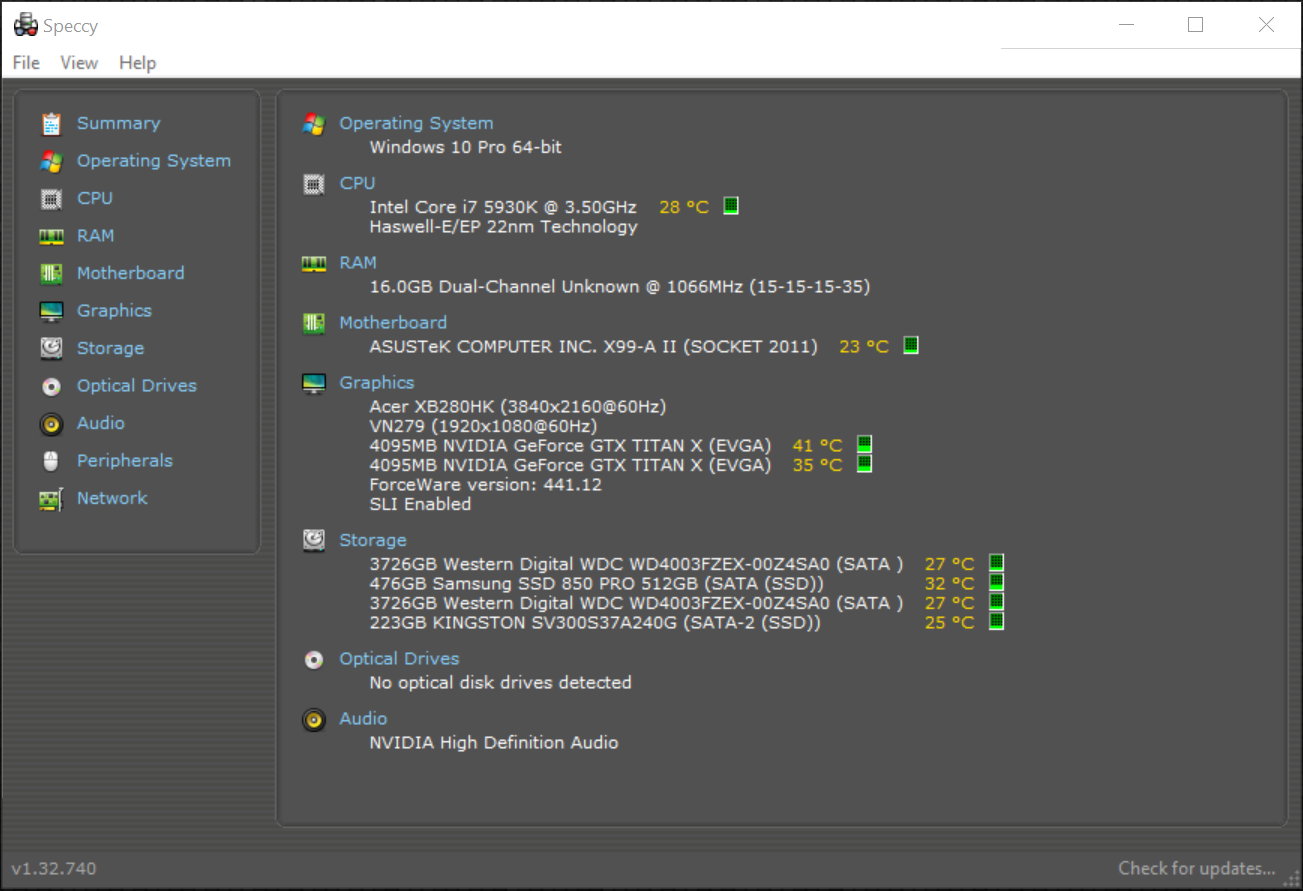
Task: Click the Graphics heading link in summary
Action: coord(377,382)
